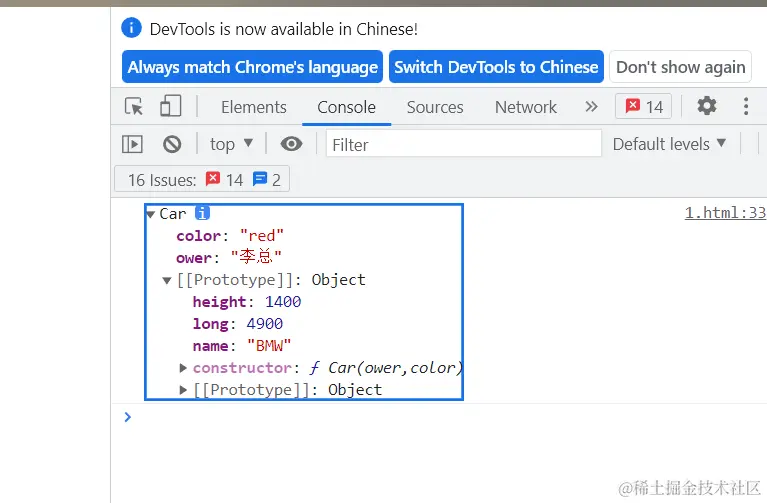767x503 pixels.
Task: Click the DevTools info notification icon
Action: click(x=131, y=28)
